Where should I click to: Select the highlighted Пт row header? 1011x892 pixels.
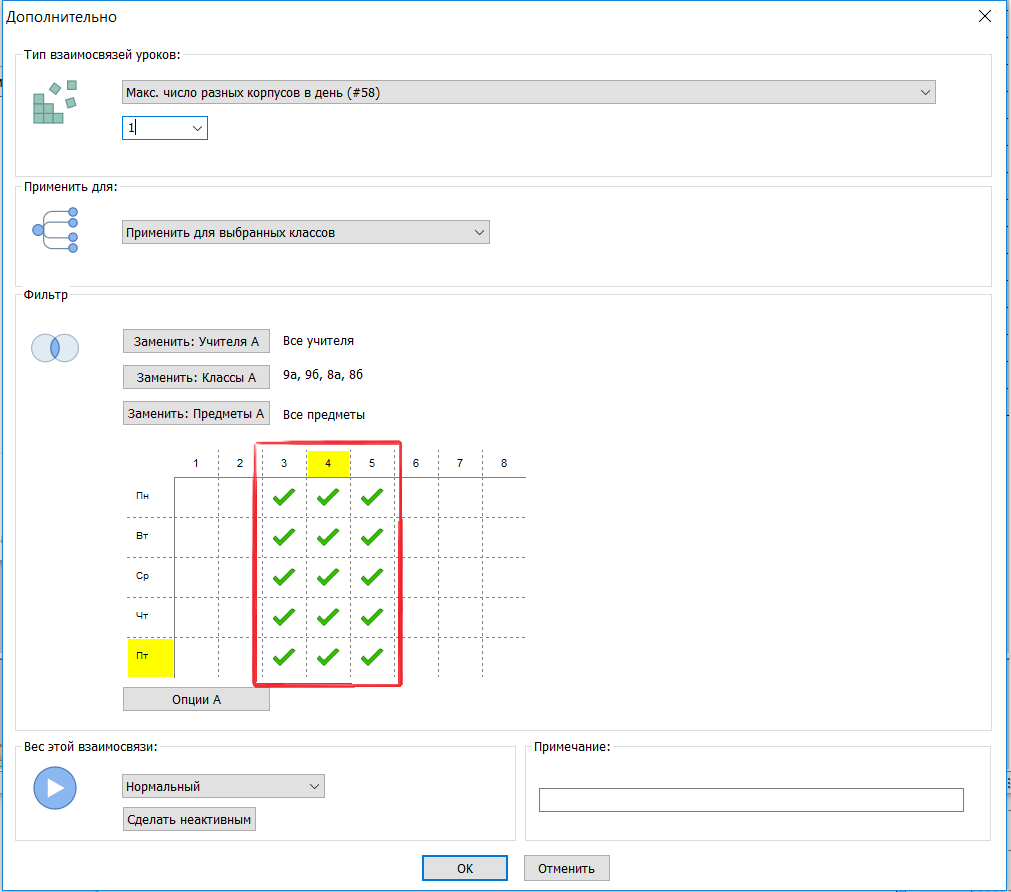tap(150, 657)
